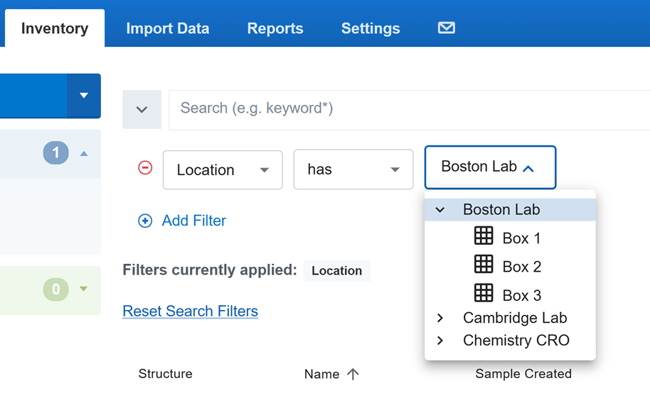Collapse the sidebar section with count 1
This screenshot has width=650, height=393.
click(84, 154)
